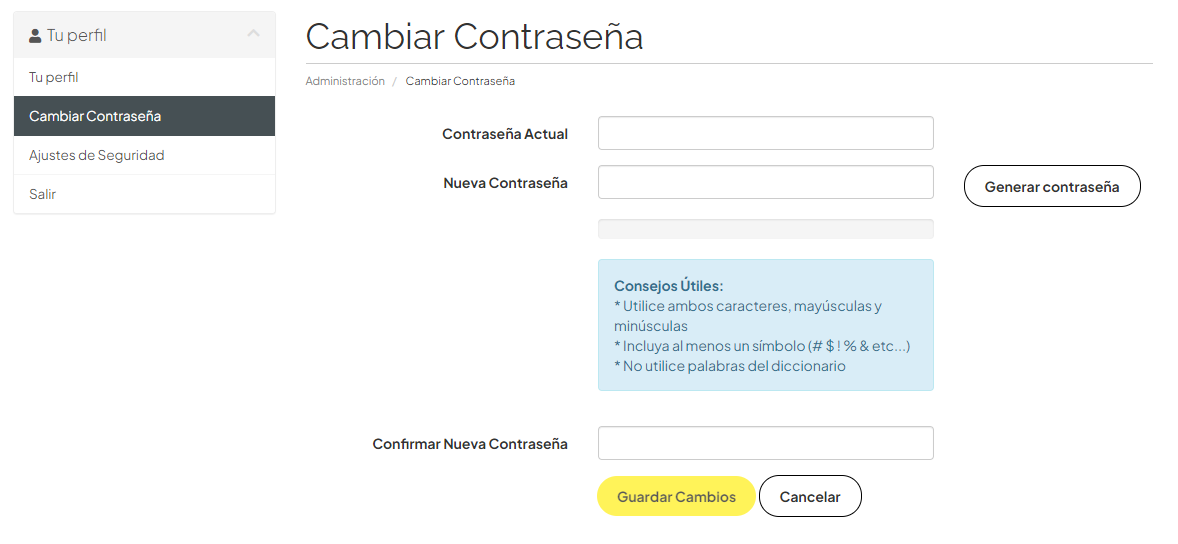1178x544 pixels.
Task: Open the Tu perfil sidebar menu item
Action: (x=54, y=77)
